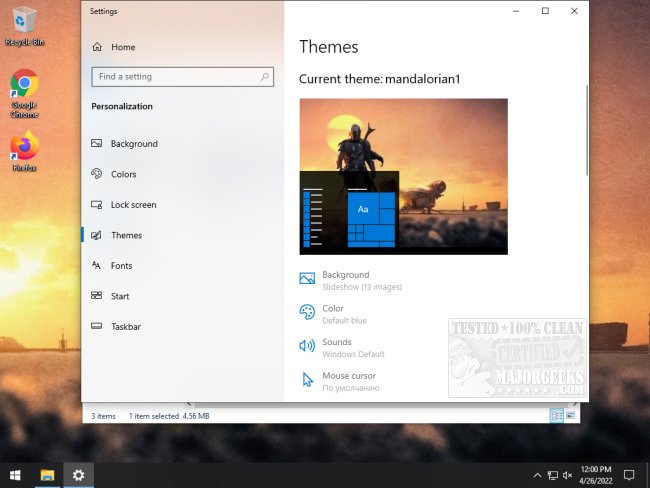Click 'Current theme: mandalorian1' text

(x=379, y=79)
